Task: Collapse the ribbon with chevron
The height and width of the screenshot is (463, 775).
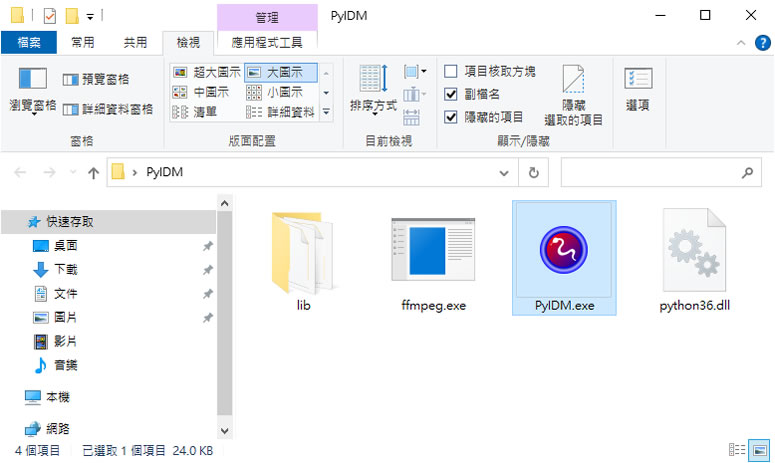Action: (x=741, y=43)
